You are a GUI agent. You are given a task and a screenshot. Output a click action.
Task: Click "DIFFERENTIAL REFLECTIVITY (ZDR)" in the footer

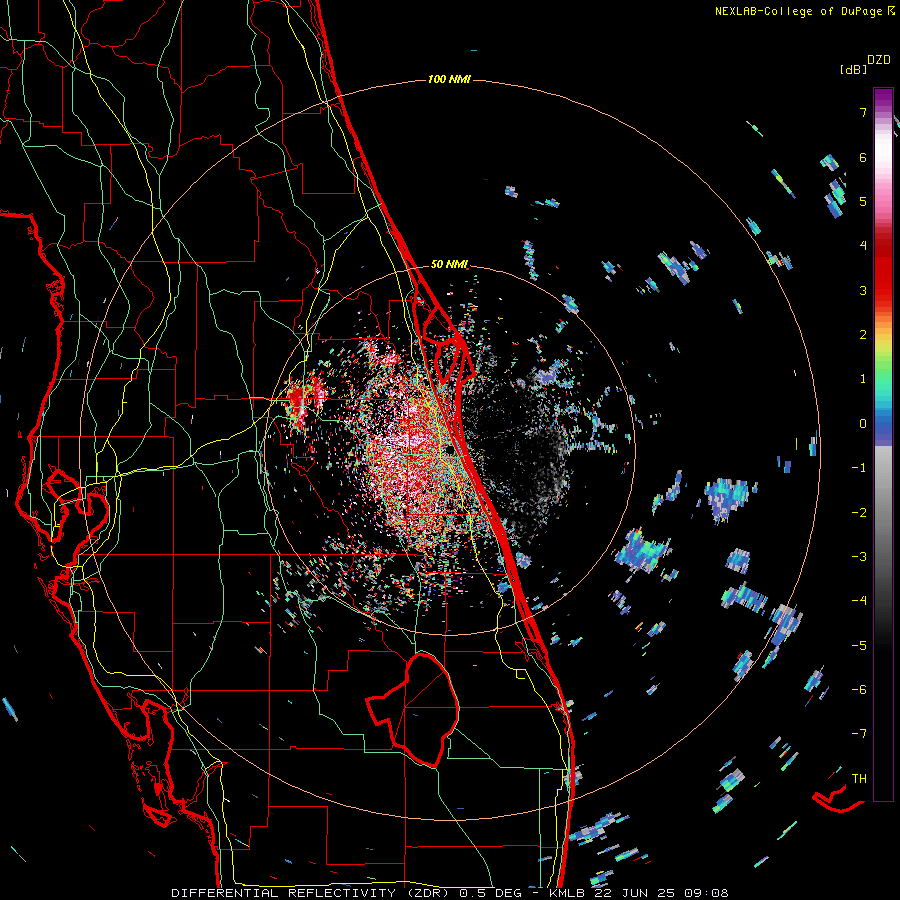click(x=312, y=893)
